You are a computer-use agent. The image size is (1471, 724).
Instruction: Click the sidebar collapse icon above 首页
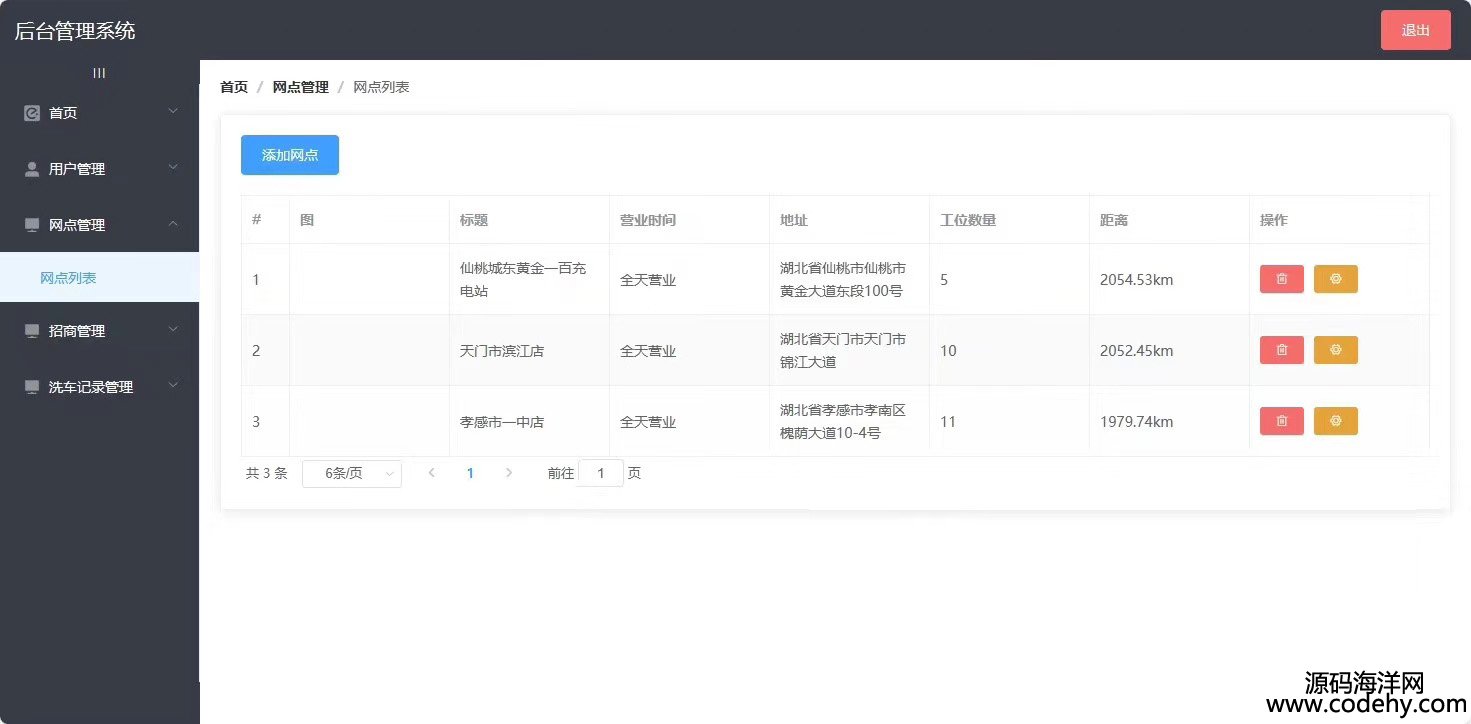[x=99, y=73]
